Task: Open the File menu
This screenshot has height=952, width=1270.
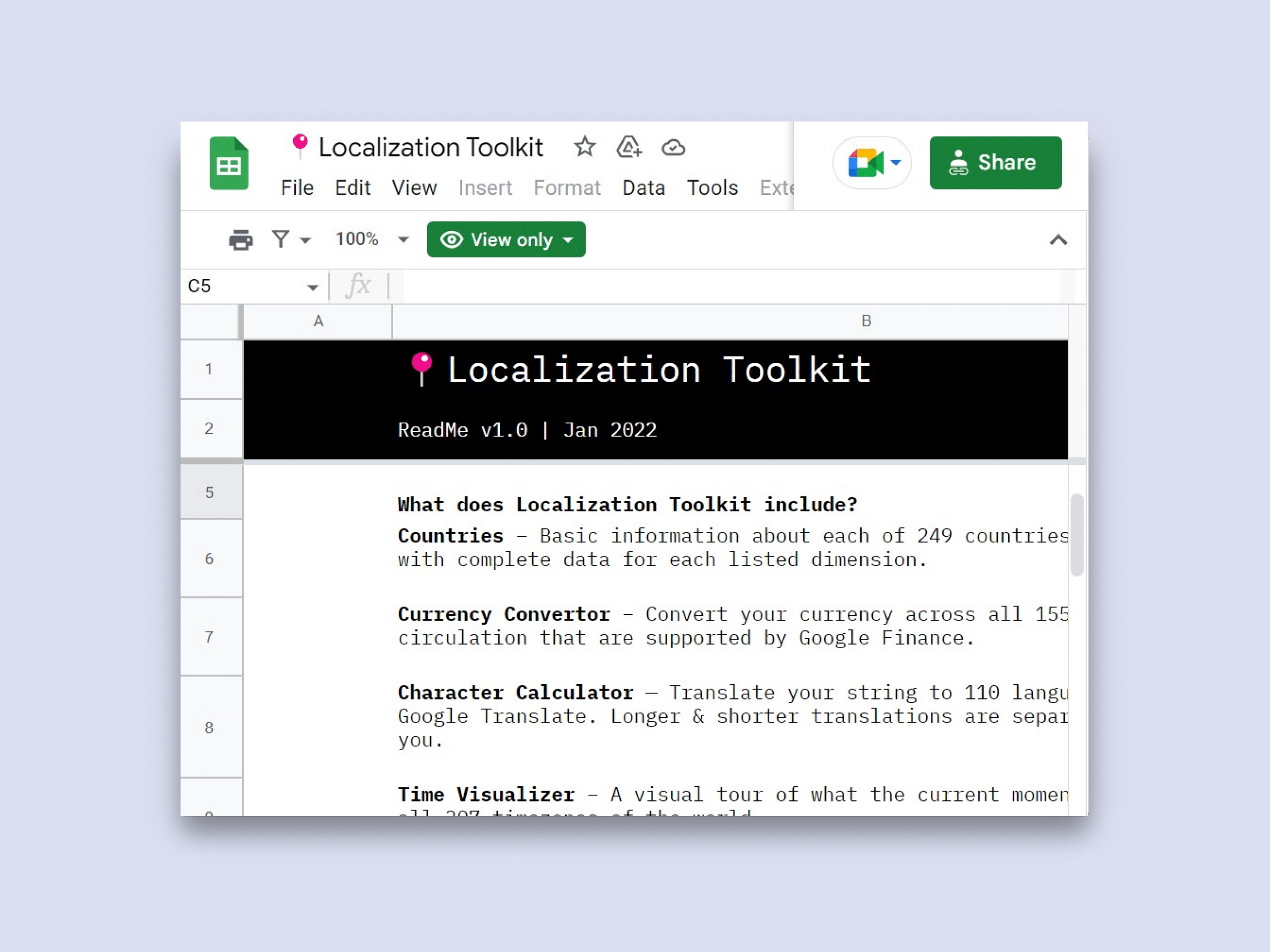Action: point(297,188)
